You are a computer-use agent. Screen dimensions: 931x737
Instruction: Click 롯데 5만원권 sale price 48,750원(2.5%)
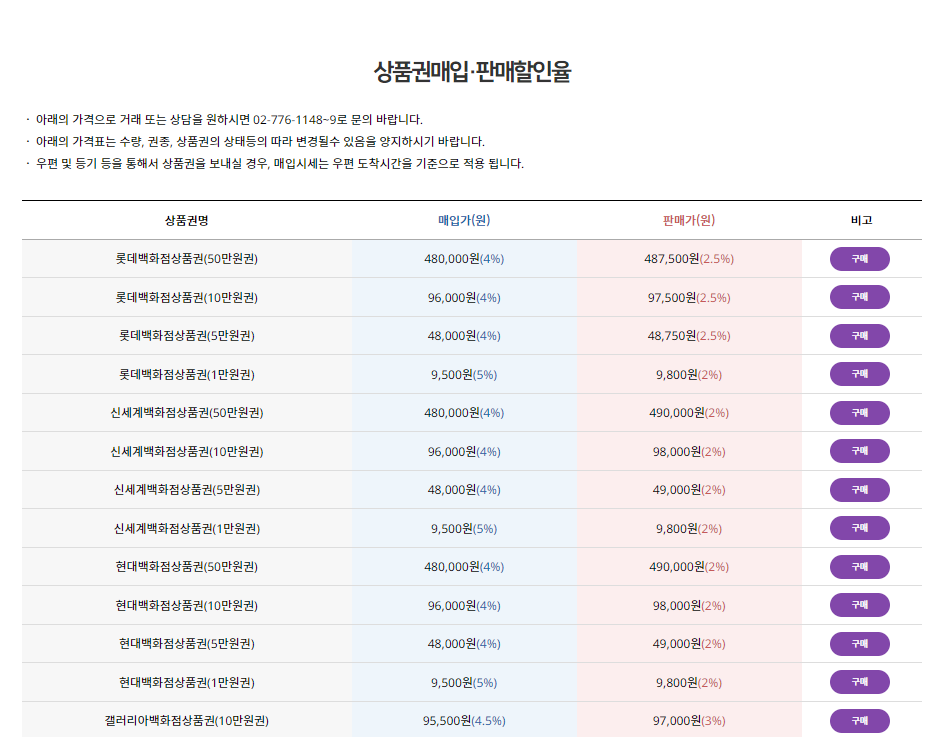point(689,336)
